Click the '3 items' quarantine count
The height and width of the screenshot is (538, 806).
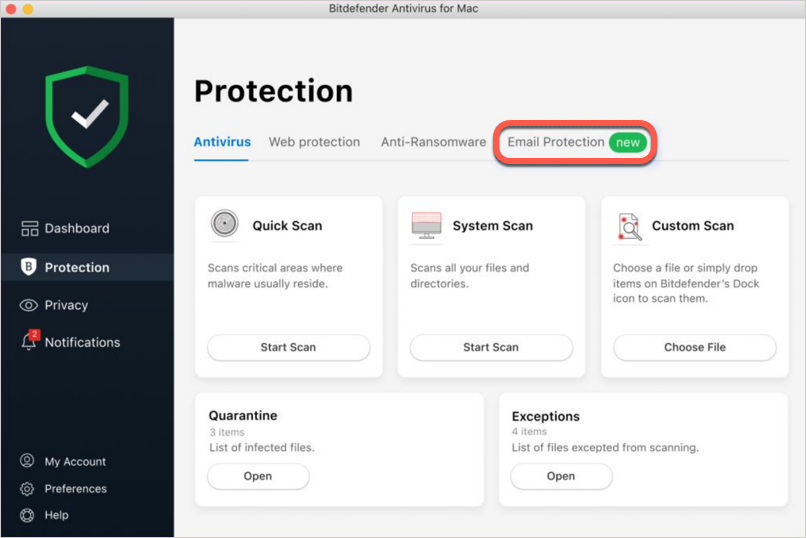pos(227,432)
